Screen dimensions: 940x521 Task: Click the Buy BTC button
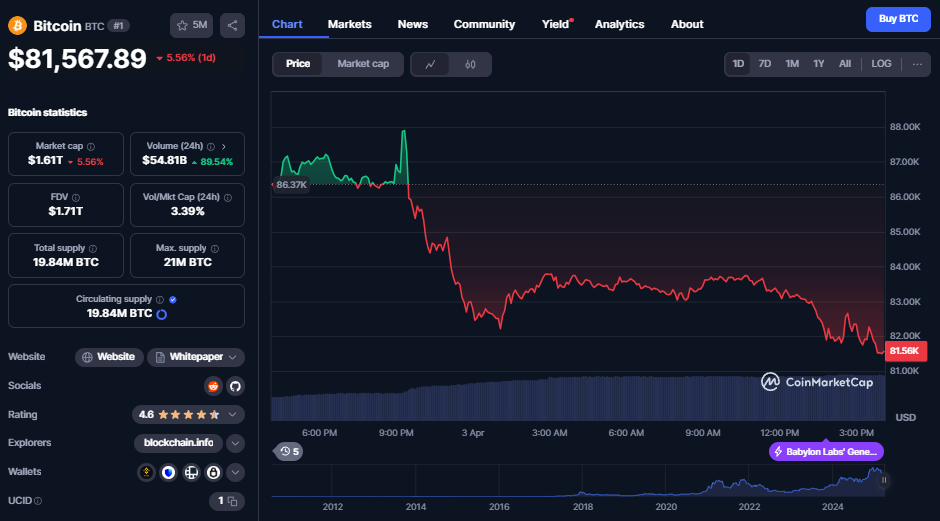(898, 19)
